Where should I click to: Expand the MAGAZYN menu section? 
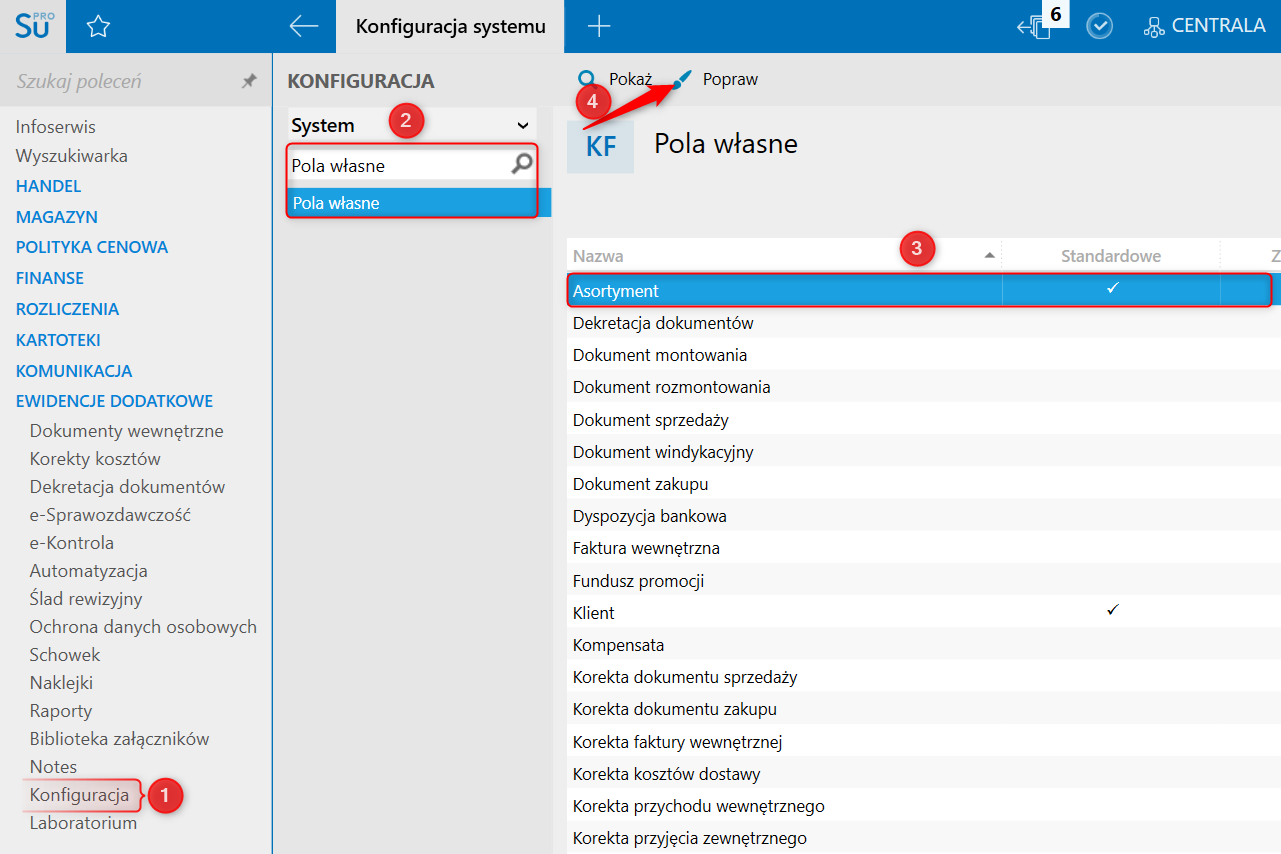57,217
